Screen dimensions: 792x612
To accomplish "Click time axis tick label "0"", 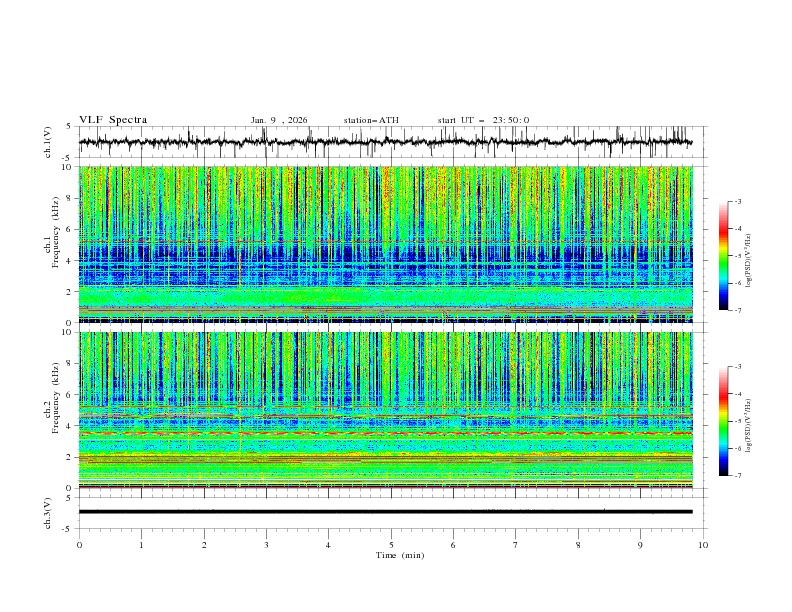I will 79,545.
